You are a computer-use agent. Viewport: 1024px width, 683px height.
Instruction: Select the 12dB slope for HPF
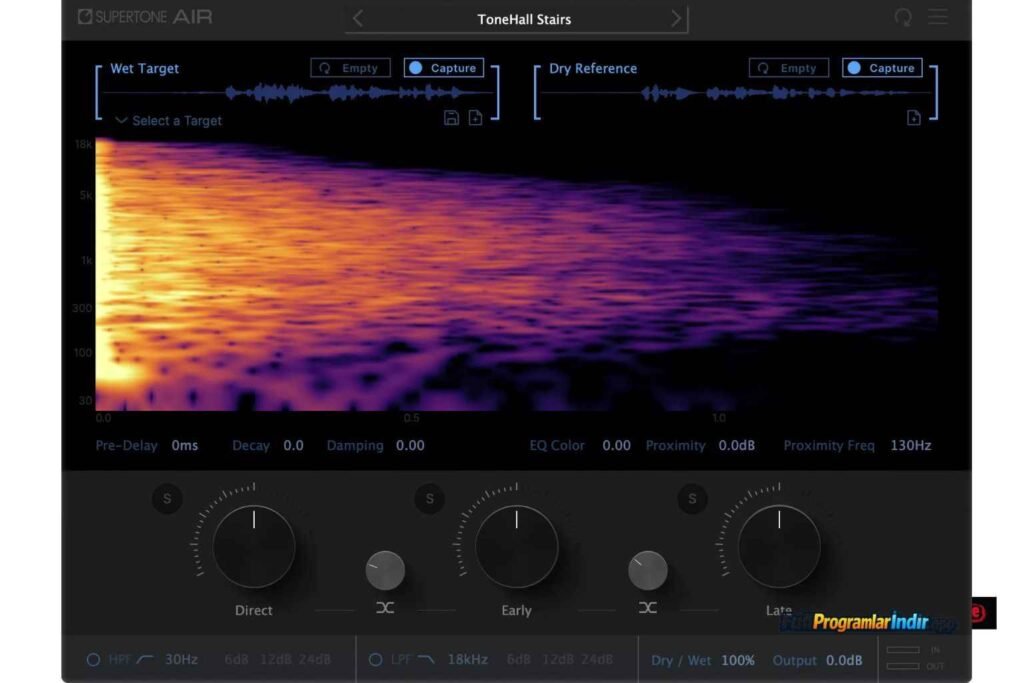point(275,660)
